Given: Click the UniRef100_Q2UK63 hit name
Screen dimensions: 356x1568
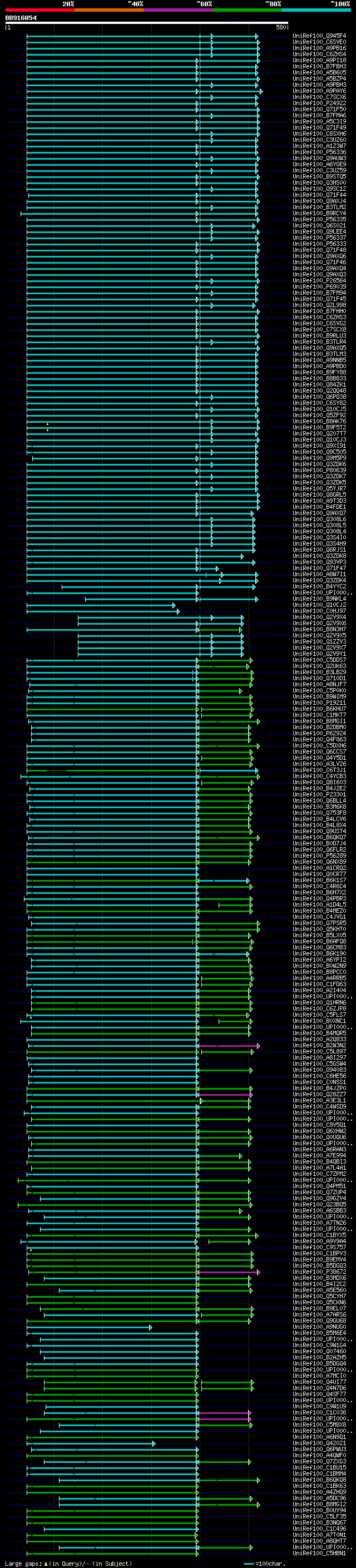Looking at the screenshot, I should 319,666.
